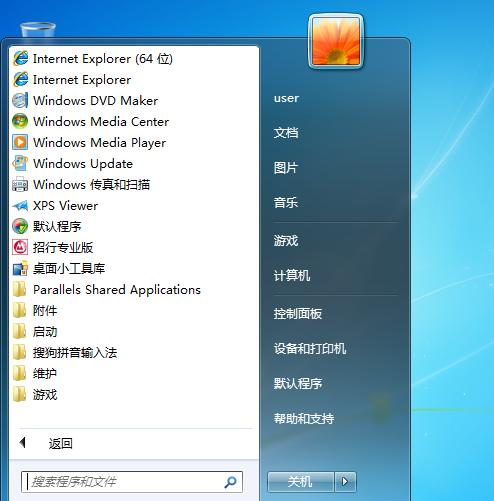Open 游戏 in the right pane
Image resolution: width=494 pixels, height=501 pixels.
[x=286, y=241]
